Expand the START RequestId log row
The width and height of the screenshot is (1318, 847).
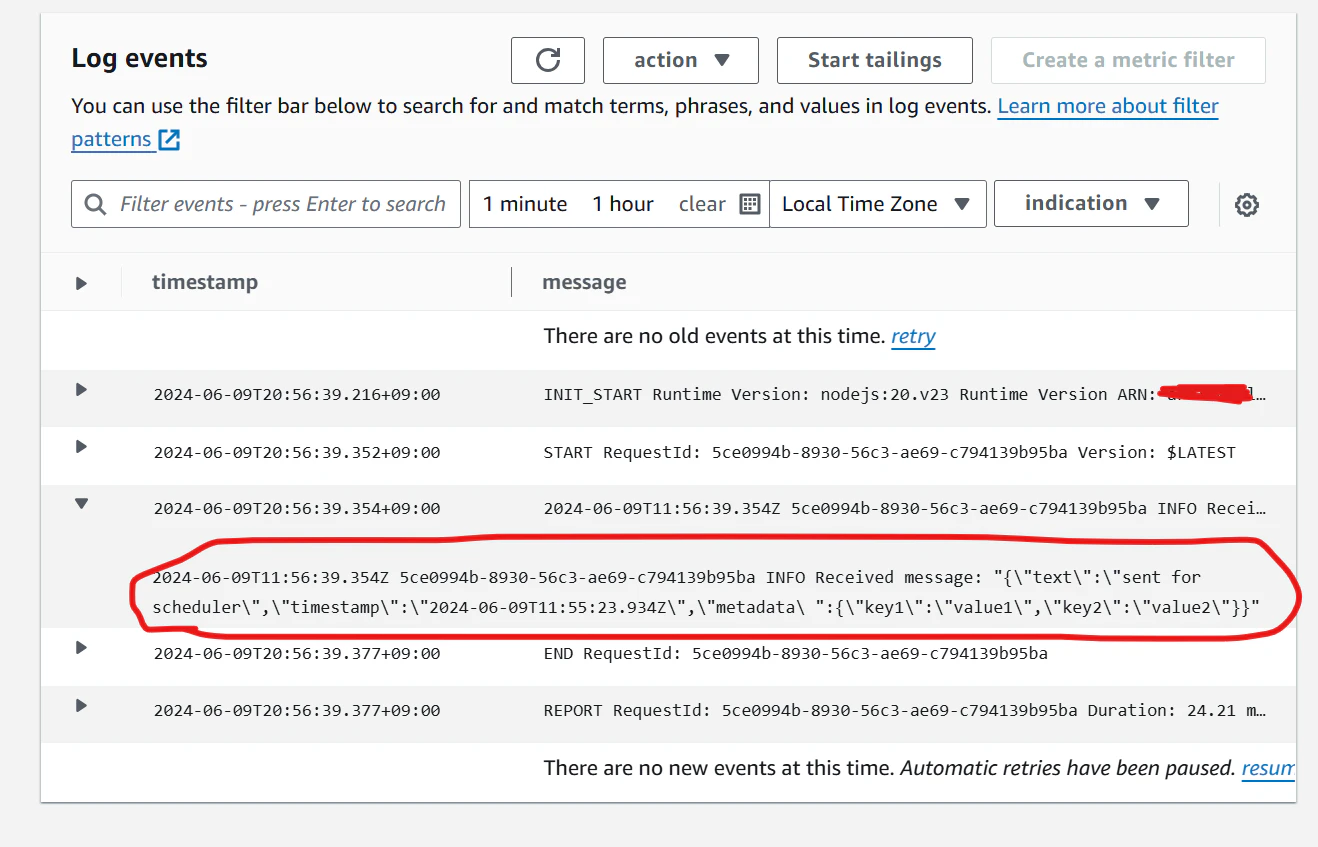click(82, 447)
